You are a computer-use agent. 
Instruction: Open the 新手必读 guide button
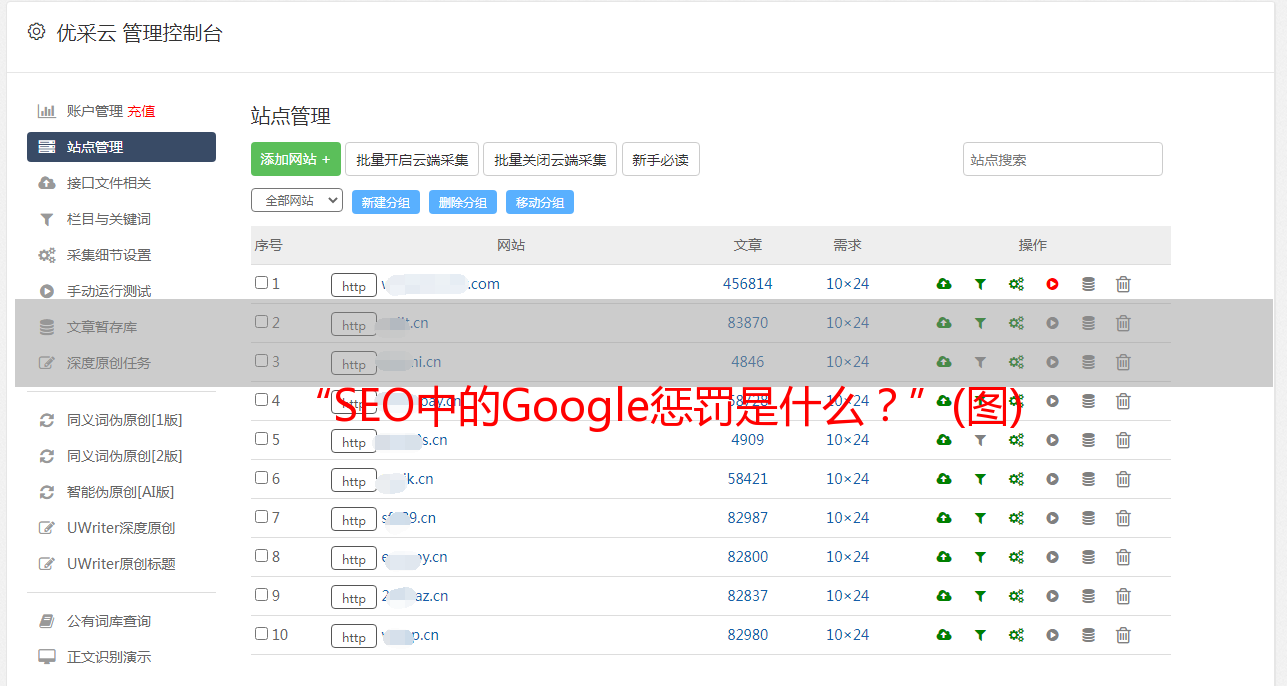[661, 159]
